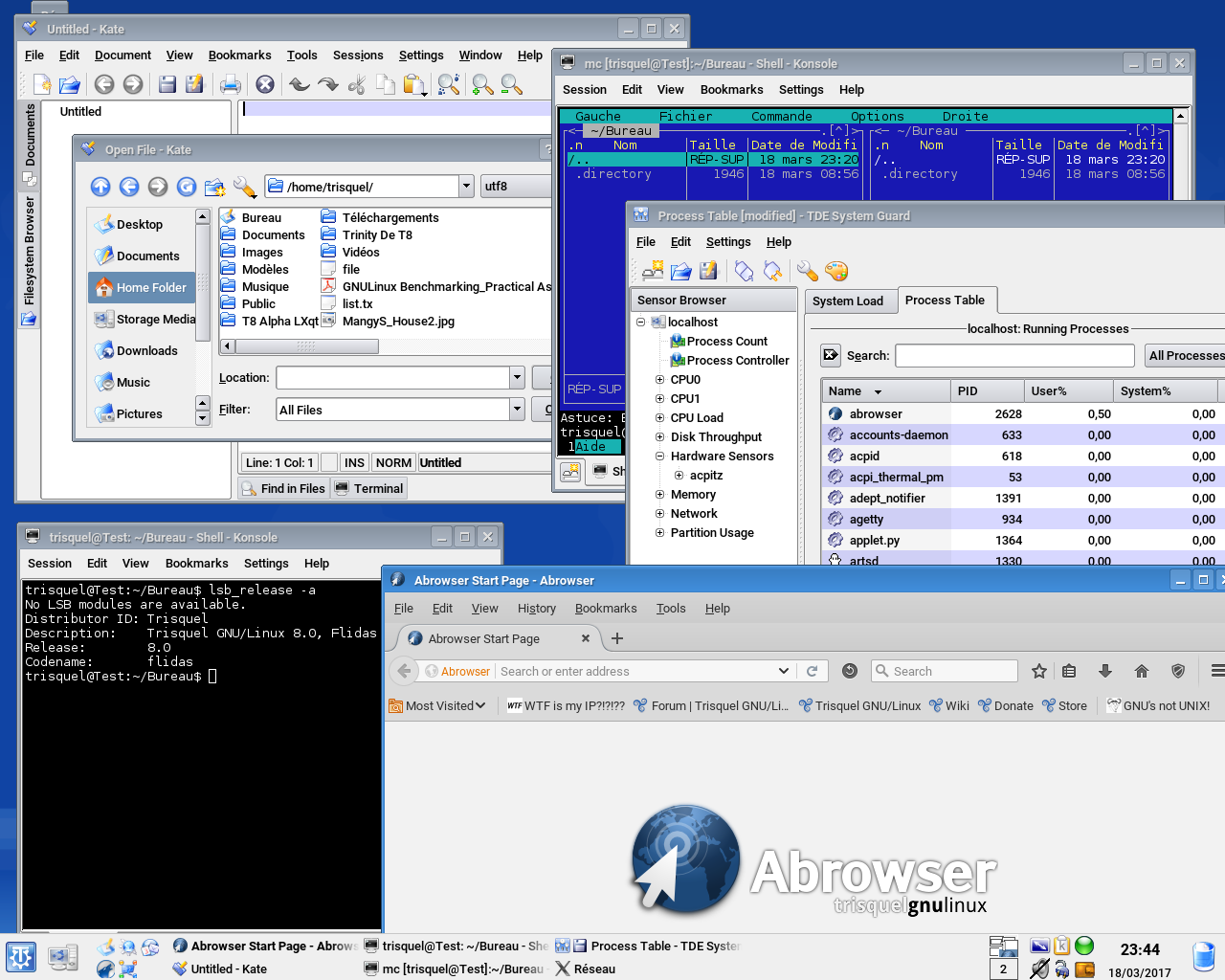Expand the Memory sensor node
This screenshot has height=980, width=1225.
pyautogui.click(x=659, y=495)
